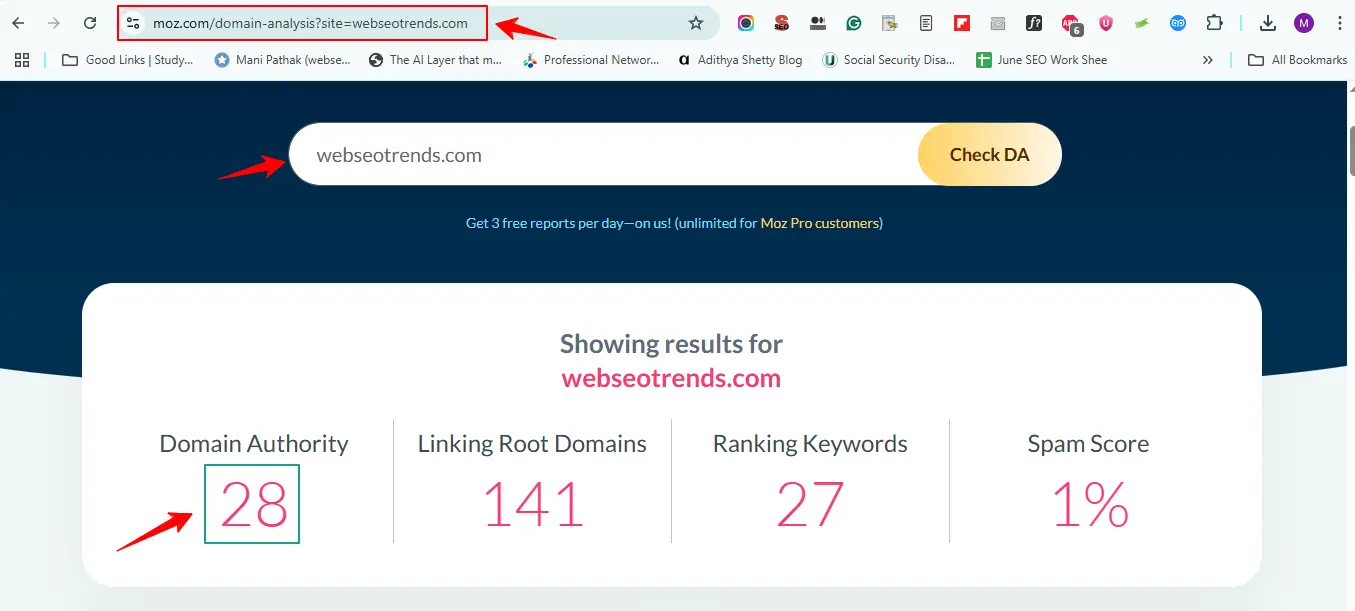Image resolution: width=1355 pixels, height=611 pixels.
Task: Expand hidden bookmarks with the chevron
Action: (1207, 59)
